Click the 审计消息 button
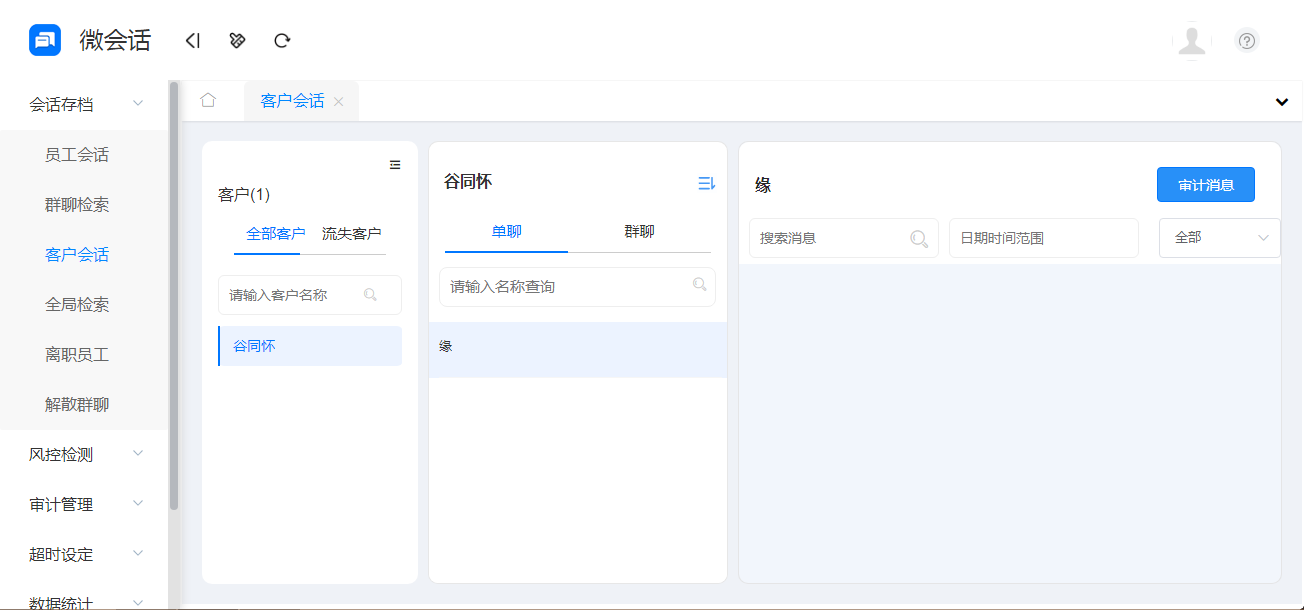Viewport: 1304px width, 610px height. [x=1206, y=184]
